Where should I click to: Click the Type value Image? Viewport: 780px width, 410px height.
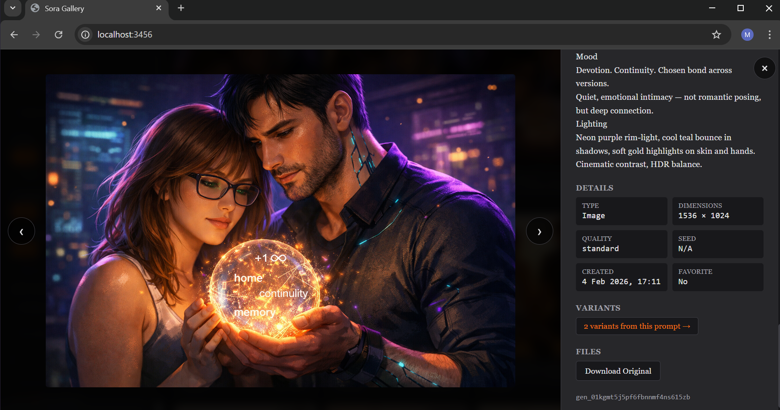pyautogui.click(x=593, y=215)
